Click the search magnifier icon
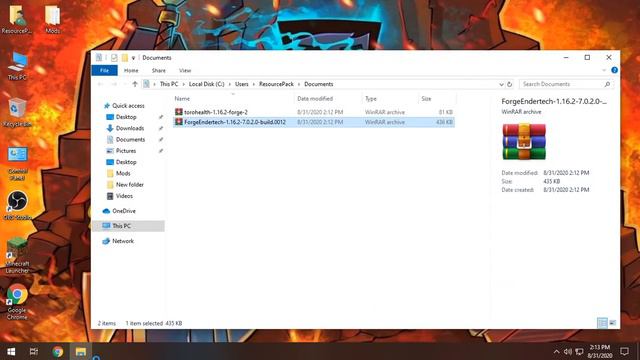Viewport: 640px width, 360px height. [607, 84]
